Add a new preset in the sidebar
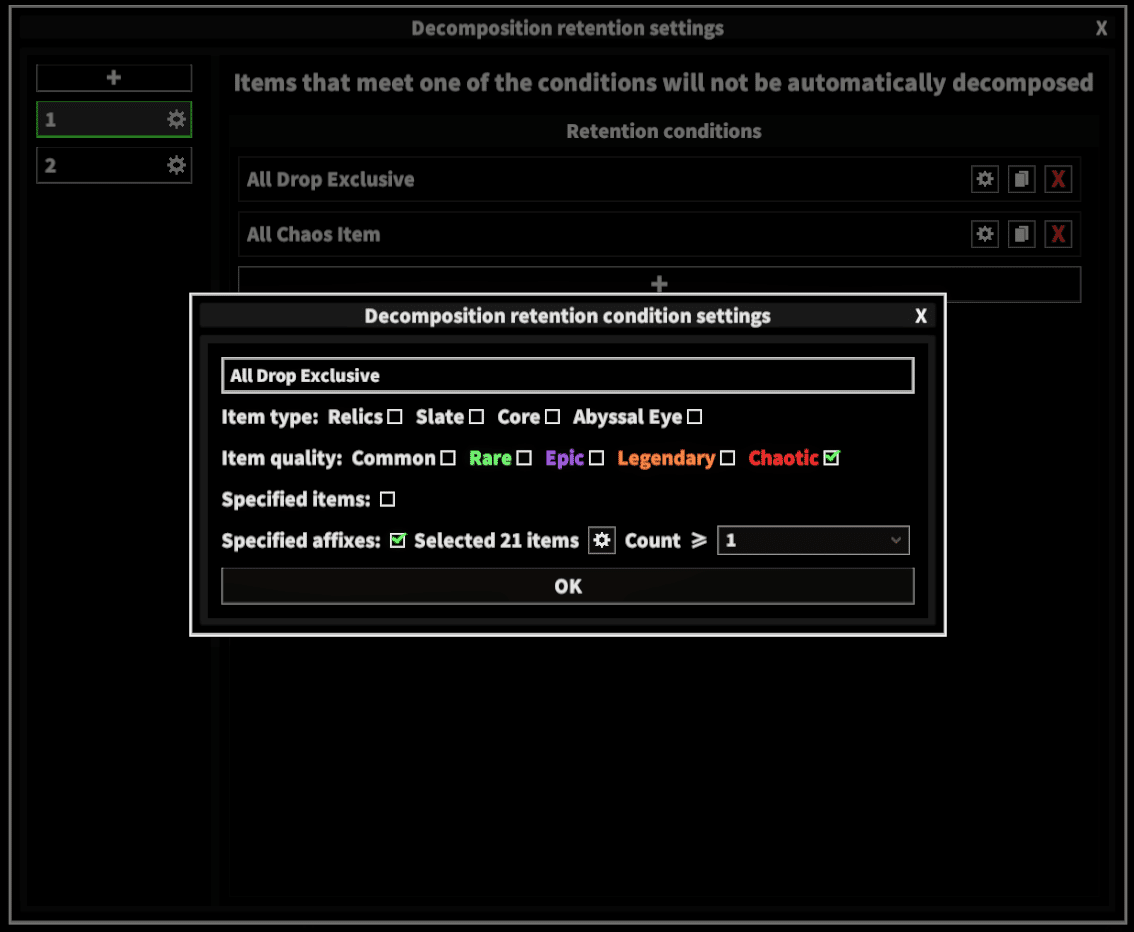 click(x=114, y=78)
